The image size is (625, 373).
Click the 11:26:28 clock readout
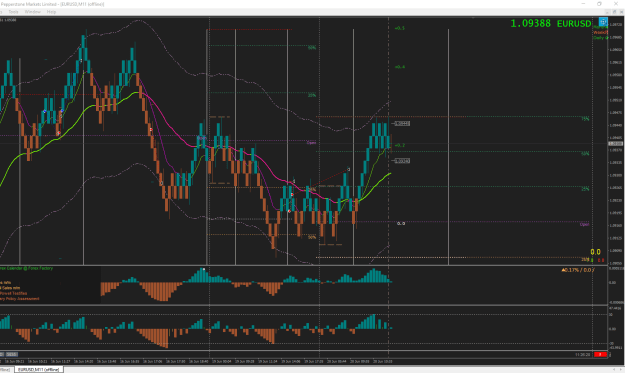[582, 354]
